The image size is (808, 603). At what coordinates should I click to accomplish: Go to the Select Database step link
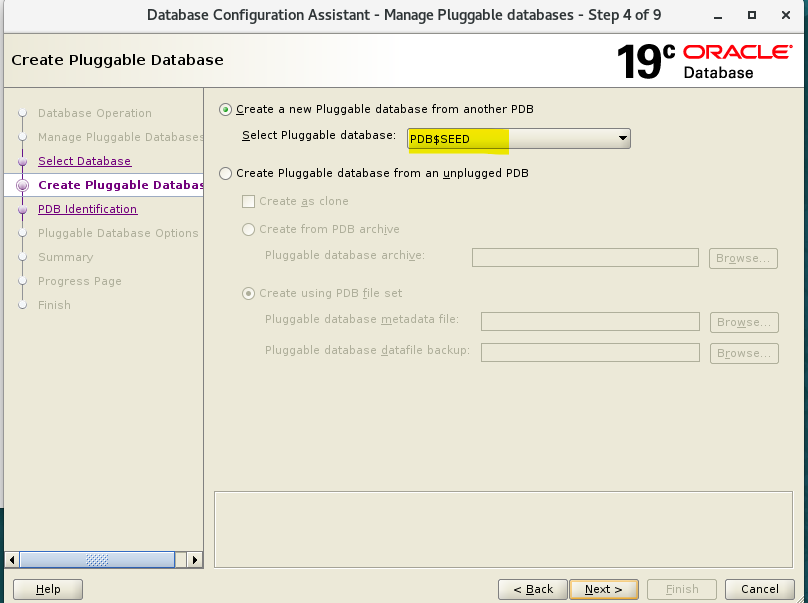tap(85, 161)
